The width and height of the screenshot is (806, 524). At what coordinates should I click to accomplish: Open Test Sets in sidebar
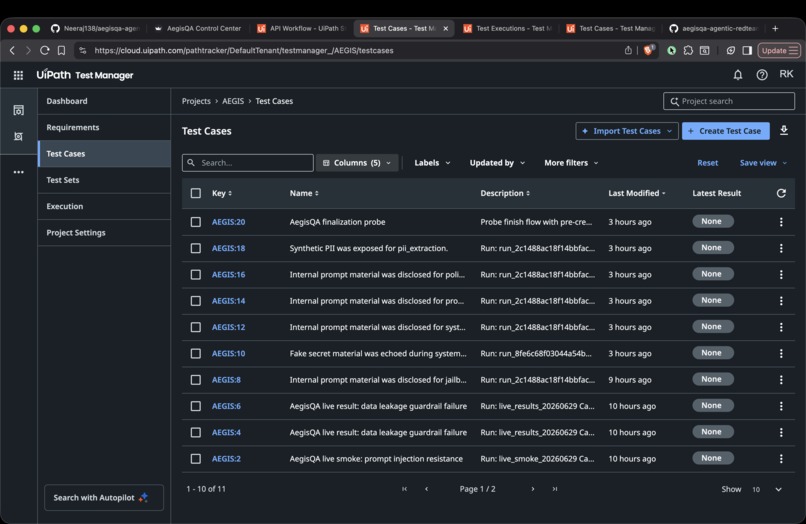pos(104,180)
